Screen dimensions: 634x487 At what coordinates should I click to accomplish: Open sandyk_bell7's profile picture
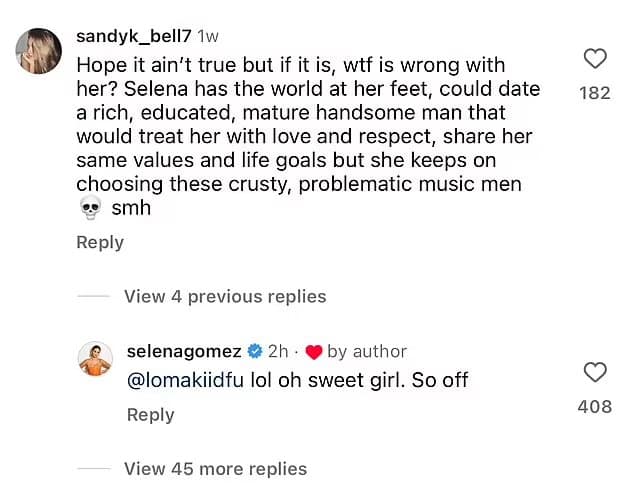coord(39,51)
